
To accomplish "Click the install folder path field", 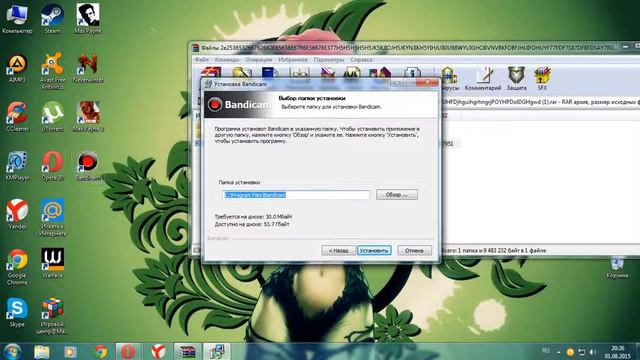I will click(296, 195).
